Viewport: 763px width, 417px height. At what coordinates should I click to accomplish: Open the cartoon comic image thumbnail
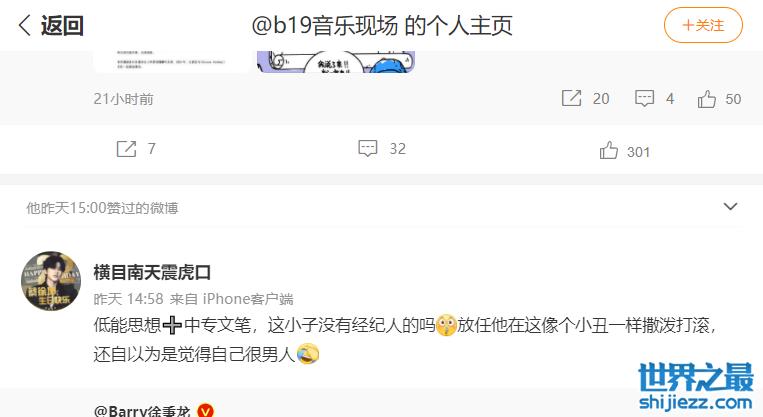tap(336, 62)
